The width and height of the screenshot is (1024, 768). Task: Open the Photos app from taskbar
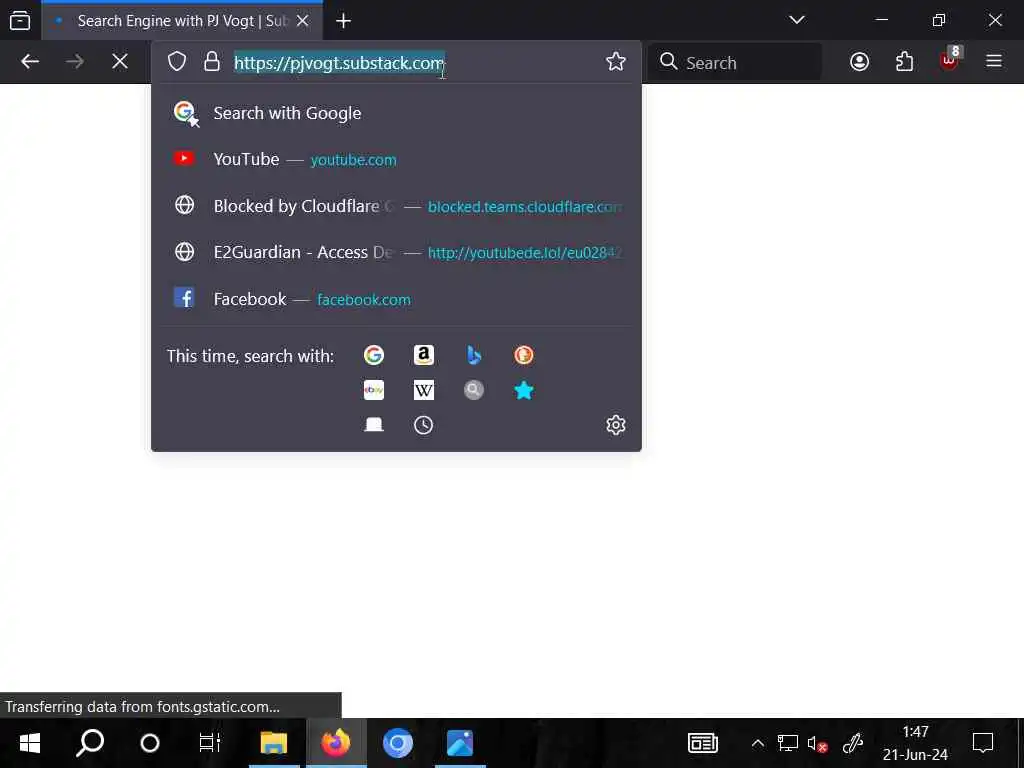click(x=460, y=743)
